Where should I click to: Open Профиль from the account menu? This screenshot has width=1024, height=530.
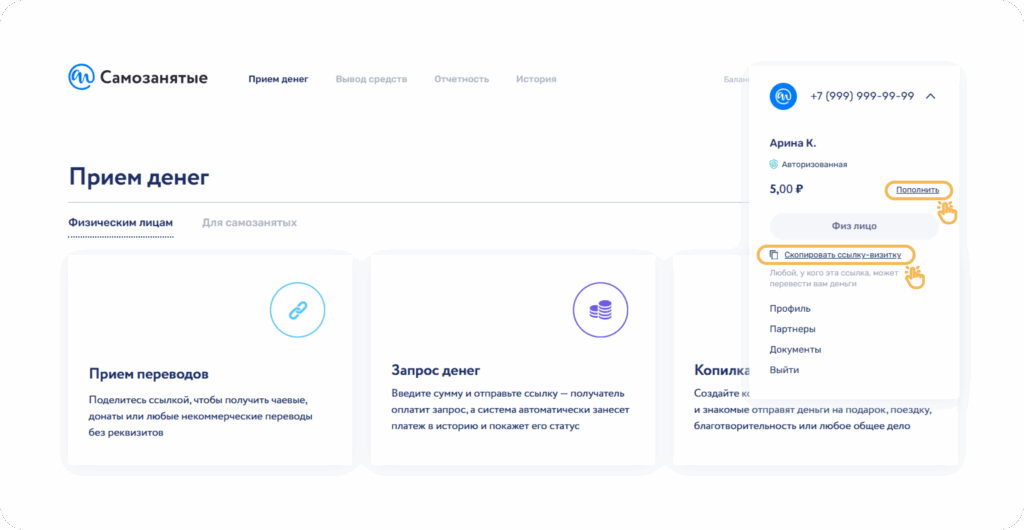coord(790,309)
